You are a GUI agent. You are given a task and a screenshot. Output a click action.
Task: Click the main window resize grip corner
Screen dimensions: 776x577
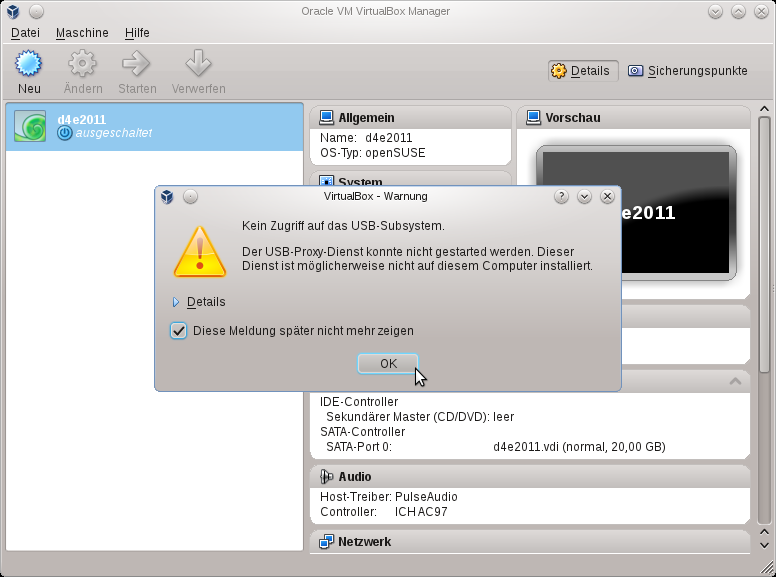[x=769, y=570]
